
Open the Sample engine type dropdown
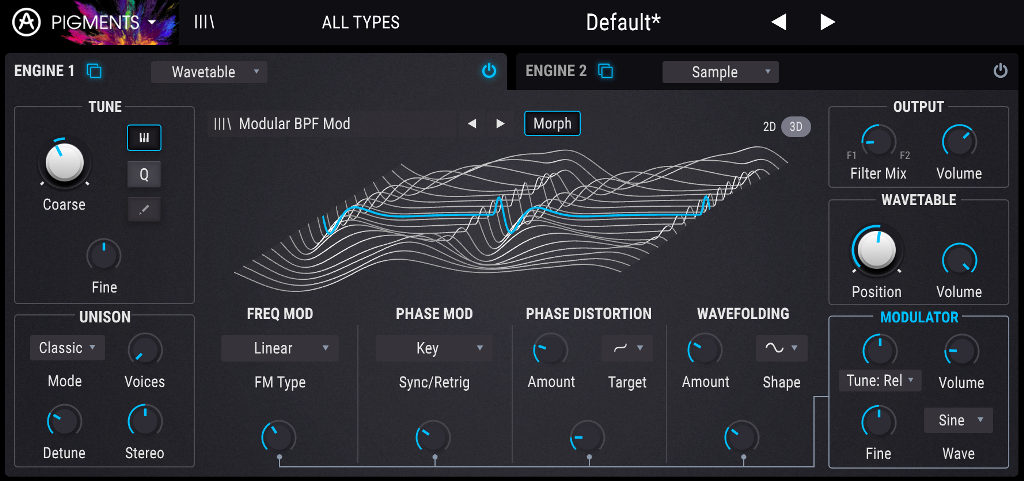click(x=720, y=72)
